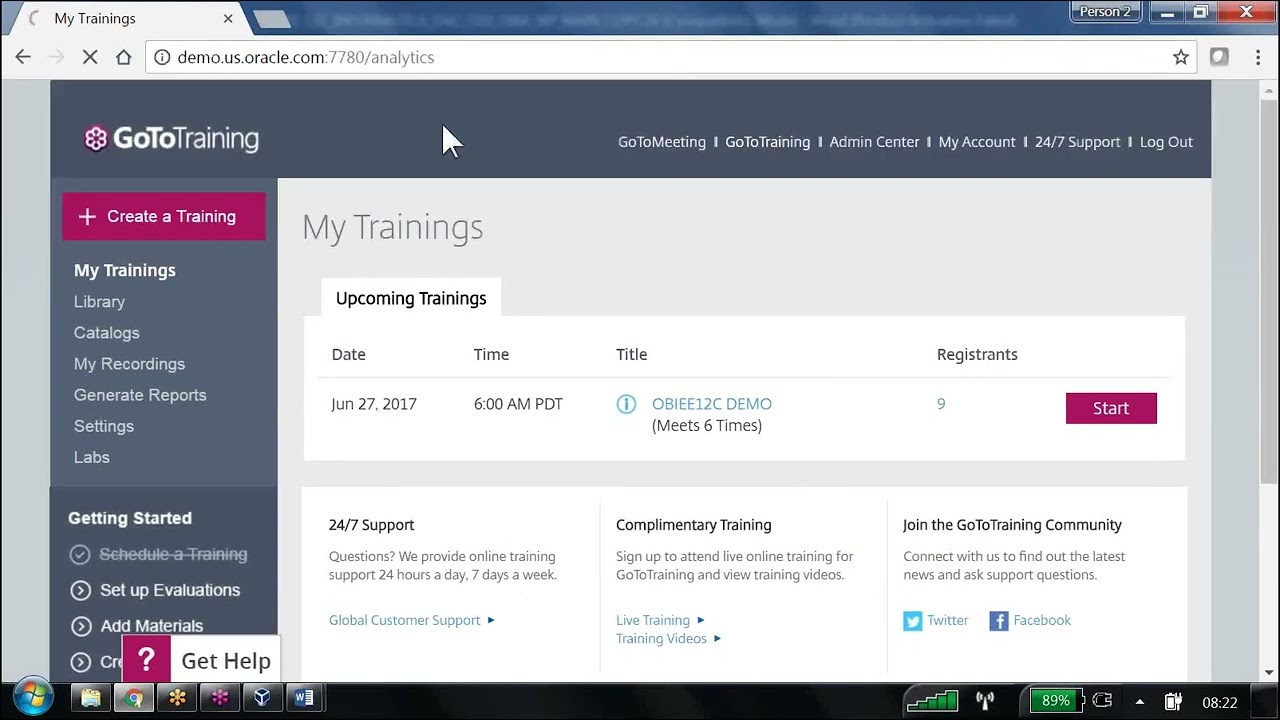The width and height of the screenshot is (1280, 720).
Task: Click the Get Help question mark icon
Action: coord(146,660)
